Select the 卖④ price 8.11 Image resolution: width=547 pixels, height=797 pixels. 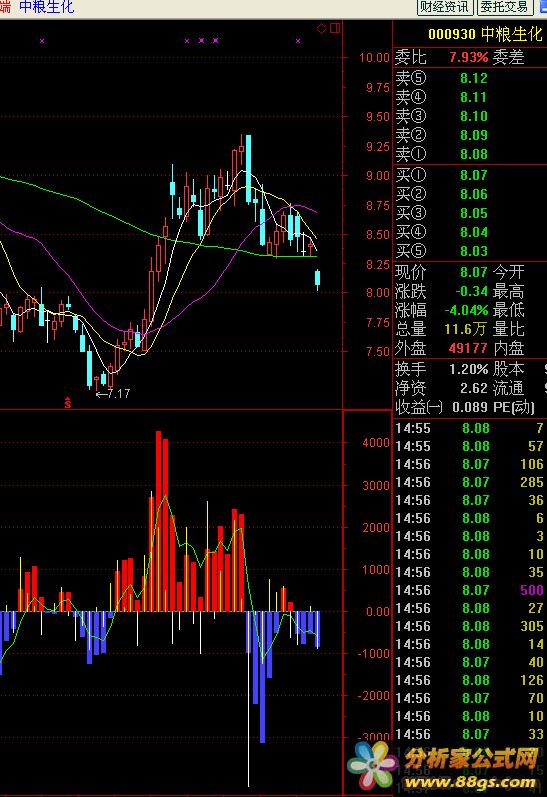(x=474, y=97)
